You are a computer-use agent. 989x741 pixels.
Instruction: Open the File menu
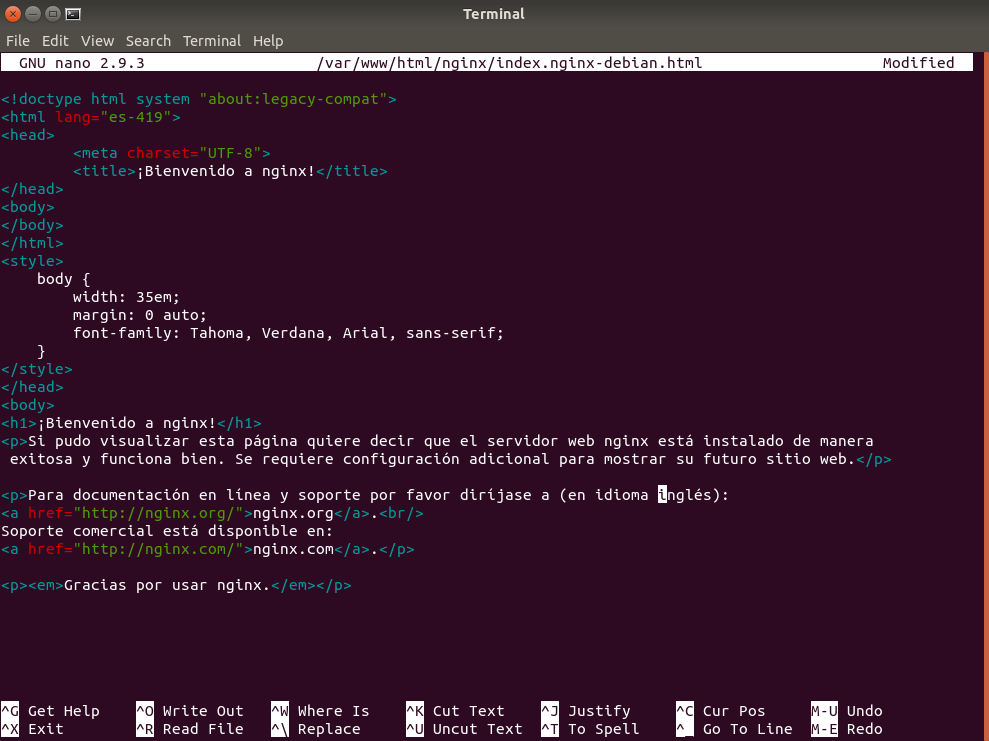(18, 41)
